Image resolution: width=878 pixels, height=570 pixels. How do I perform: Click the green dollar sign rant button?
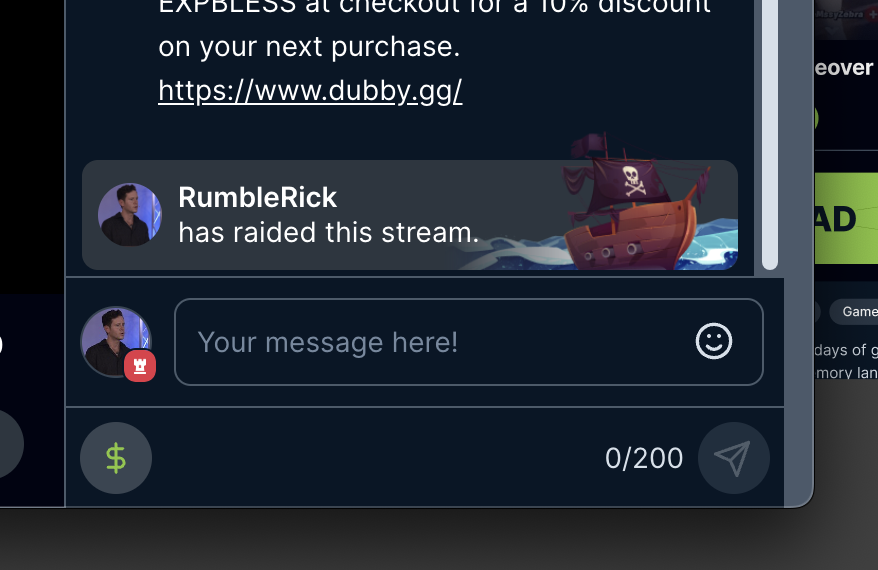point(116,458)
